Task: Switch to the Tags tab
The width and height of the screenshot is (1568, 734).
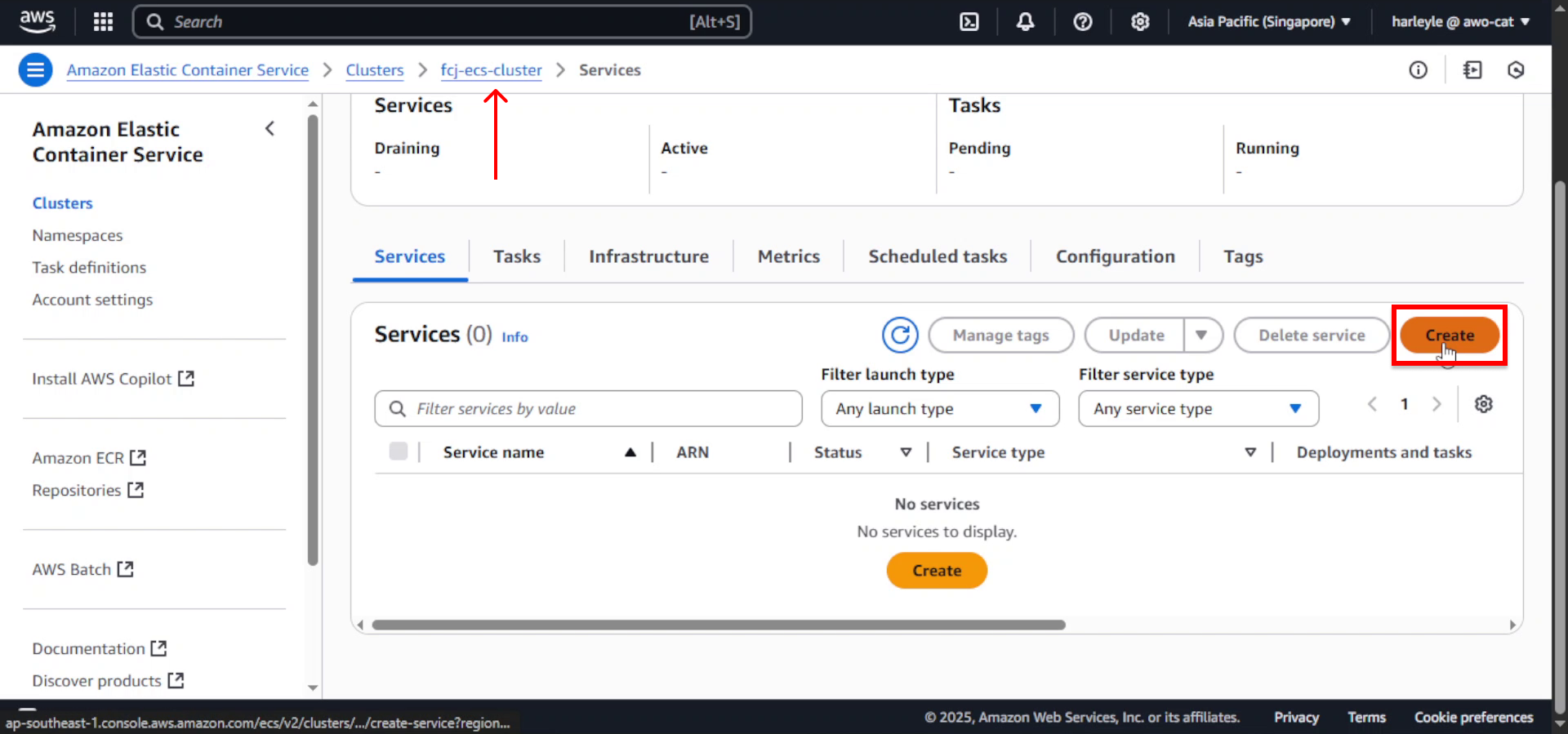Action: pos(1243,256)
